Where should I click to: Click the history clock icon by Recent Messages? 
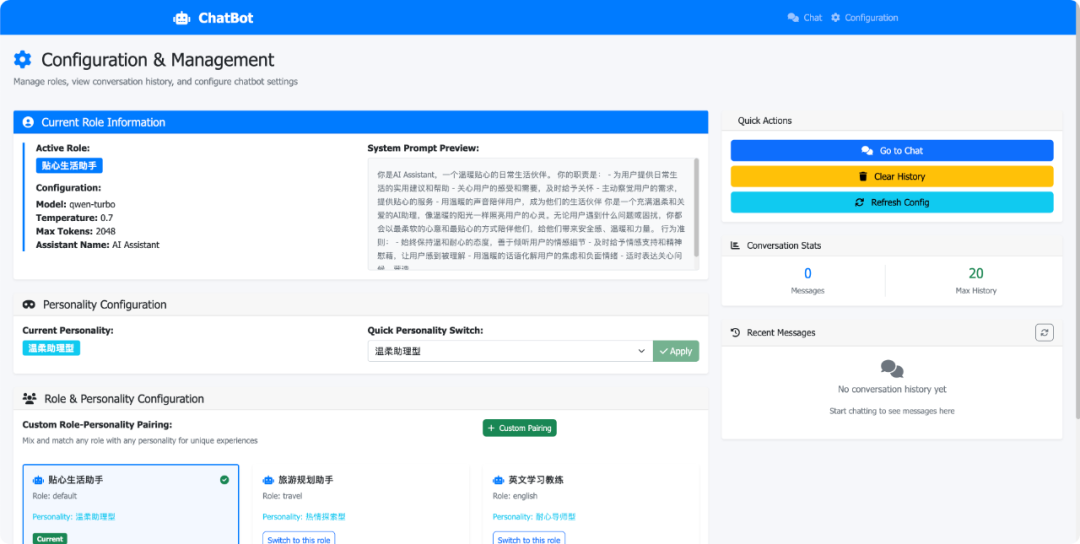coord(735,333)
